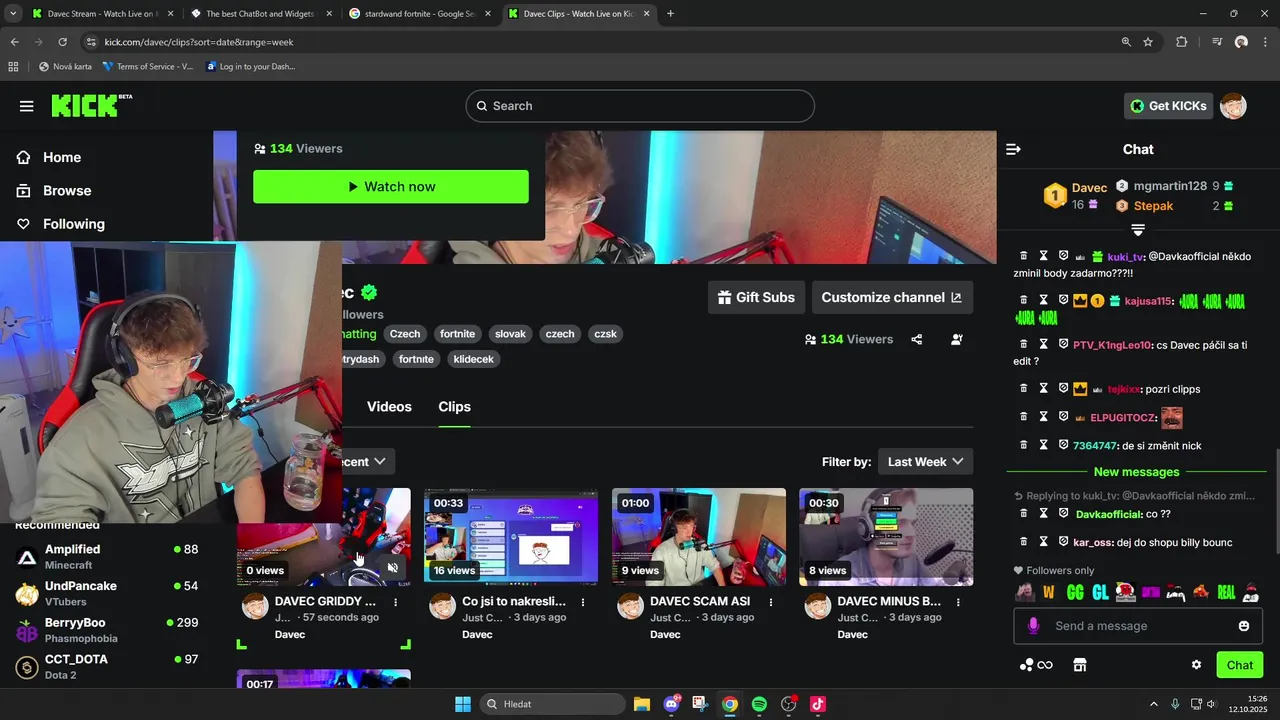Open recommended channel Amplified

click(107, 557)
